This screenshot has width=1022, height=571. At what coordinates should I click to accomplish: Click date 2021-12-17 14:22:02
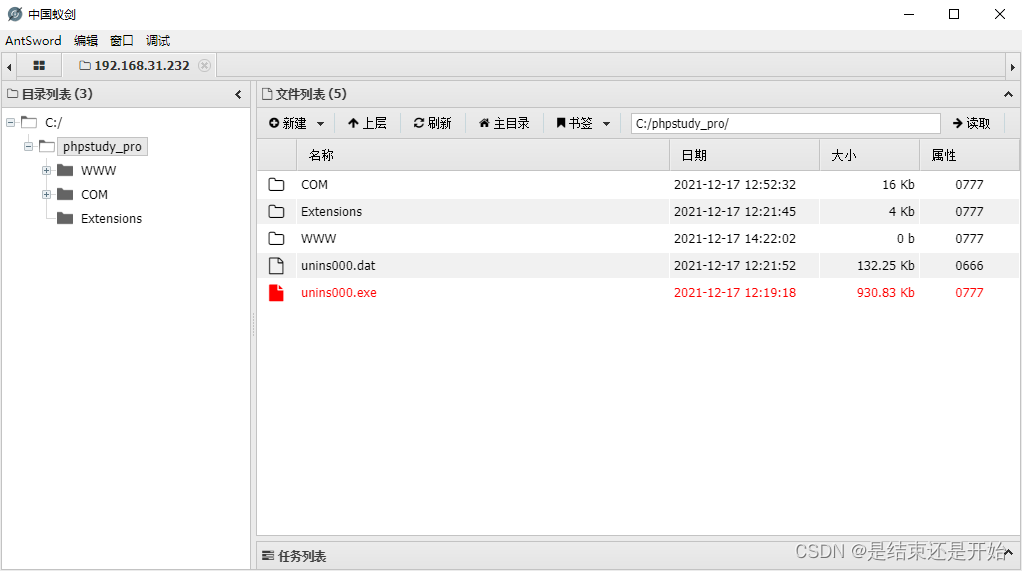pos(735,239)
